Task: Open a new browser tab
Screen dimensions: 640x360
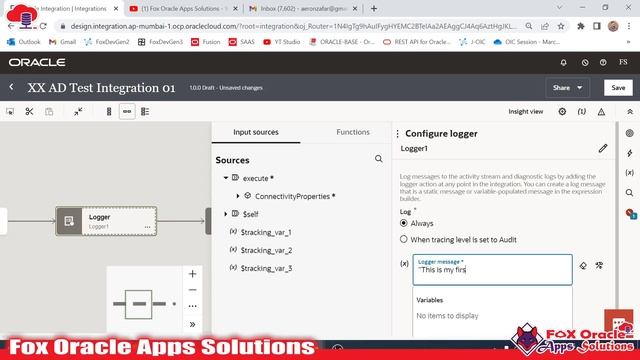Action: click(374, 8)
